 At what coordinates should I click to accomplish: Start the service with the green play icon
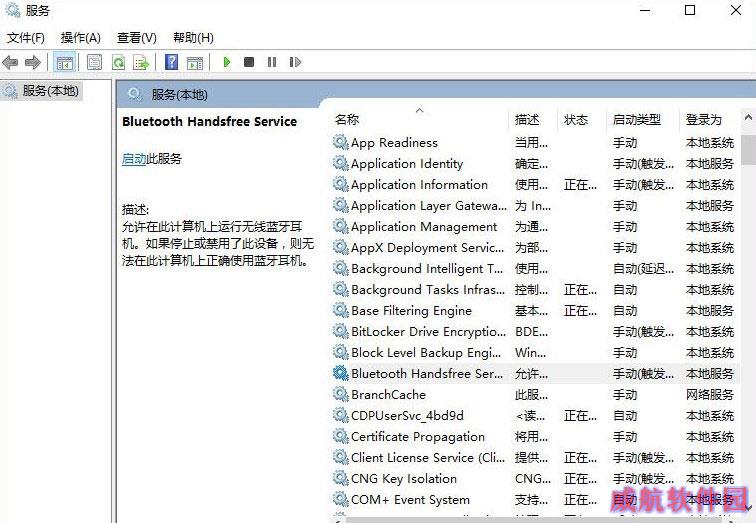point(227,62)
